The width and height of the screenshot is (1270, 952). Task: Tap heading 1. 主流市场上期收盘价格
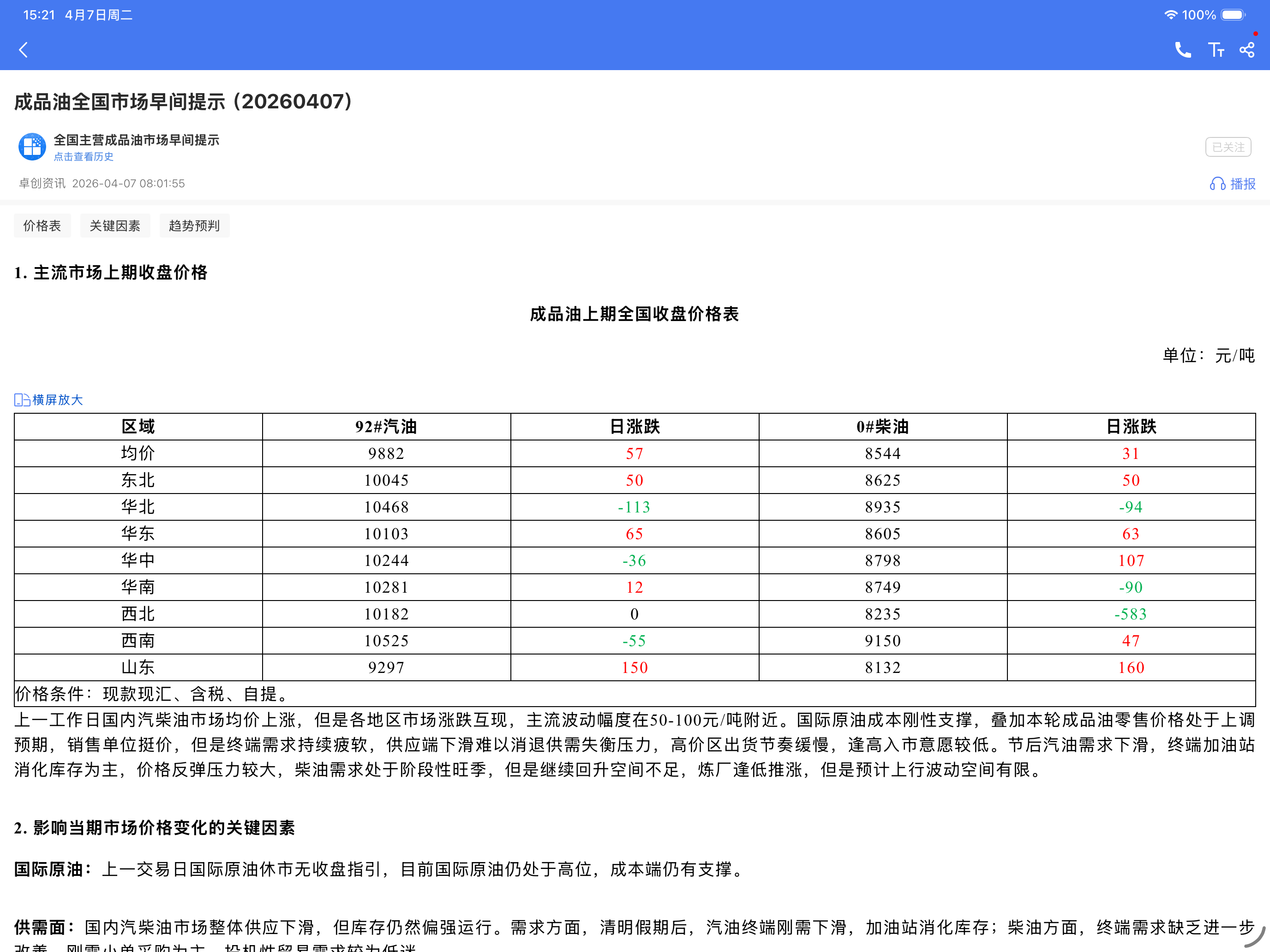pos(111,273)
